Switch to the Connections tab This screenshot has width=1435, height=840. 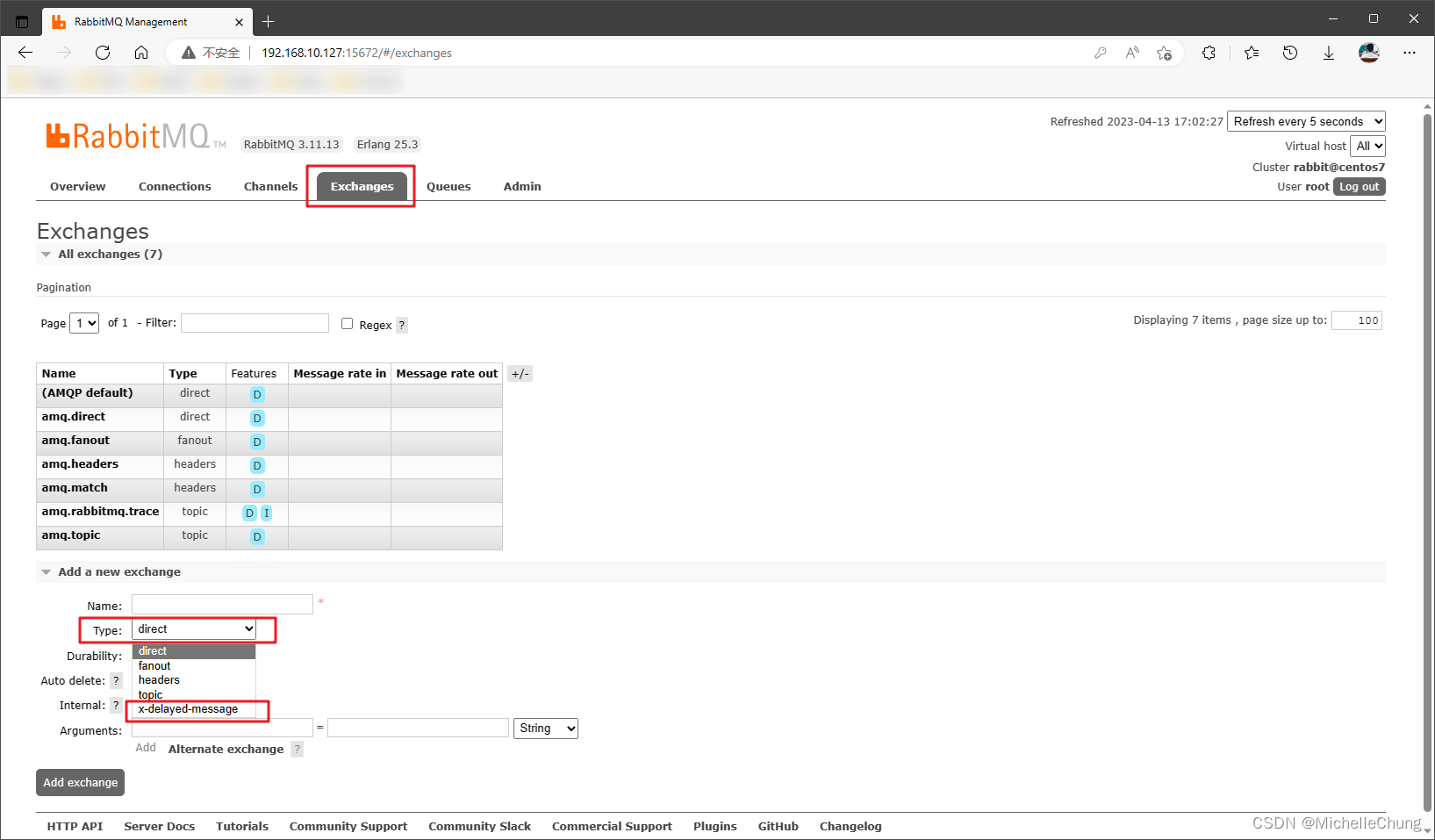pos(175,187)
